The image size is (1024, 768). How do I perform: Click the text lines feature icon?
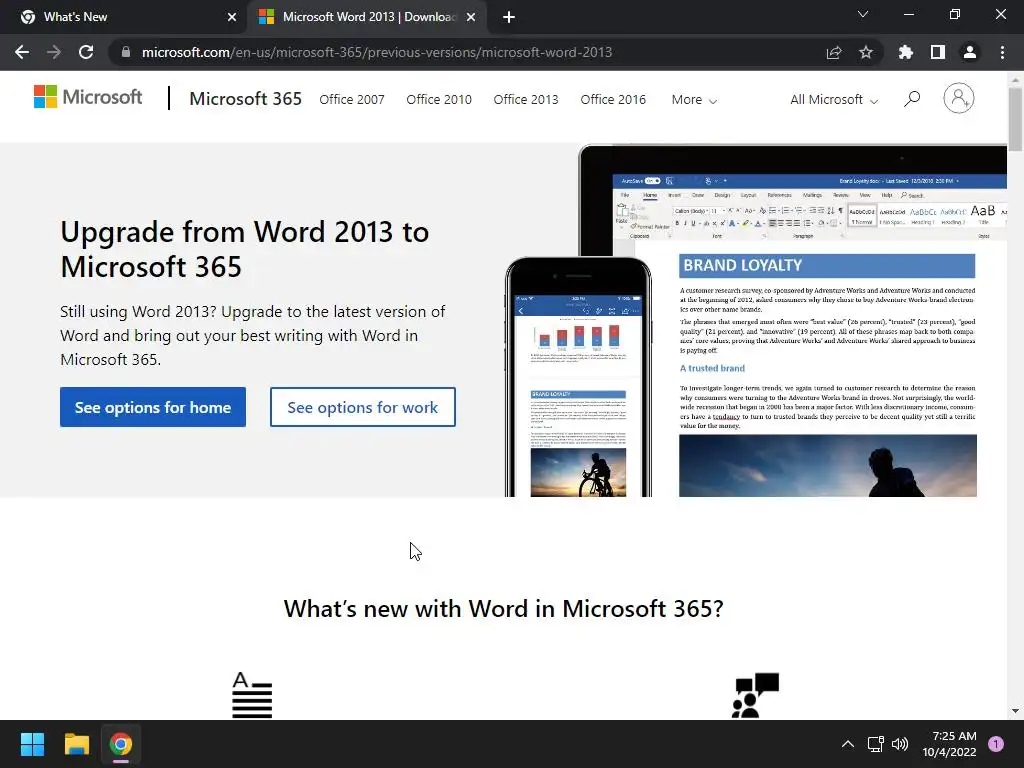coord(252,695)
